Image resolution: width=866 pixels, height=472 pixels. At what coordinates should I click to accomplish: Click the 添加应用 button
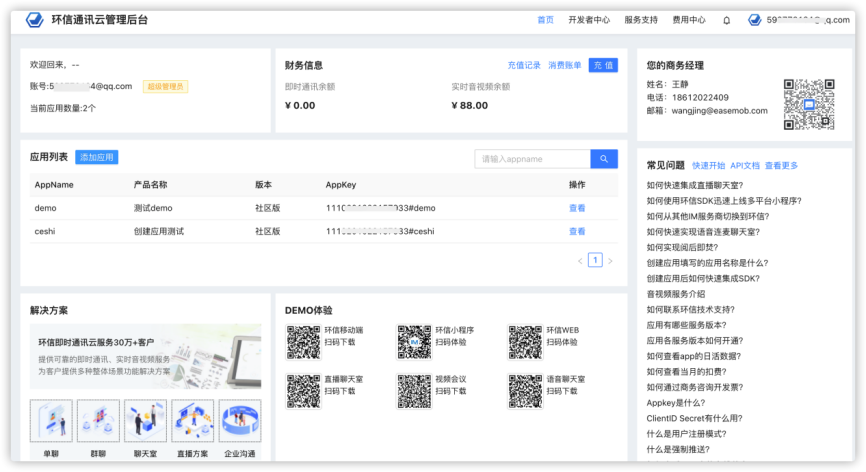point(97,157)
